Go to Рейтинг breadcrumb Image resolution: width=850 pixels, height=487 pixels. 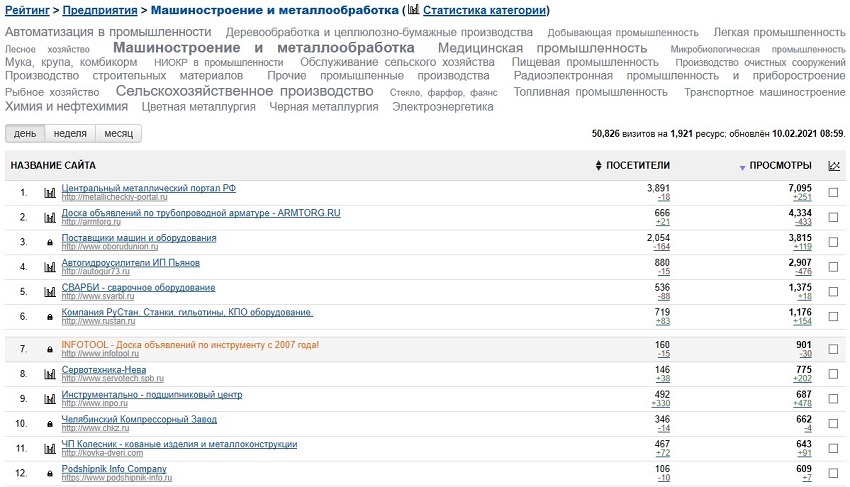click(27, 10)
